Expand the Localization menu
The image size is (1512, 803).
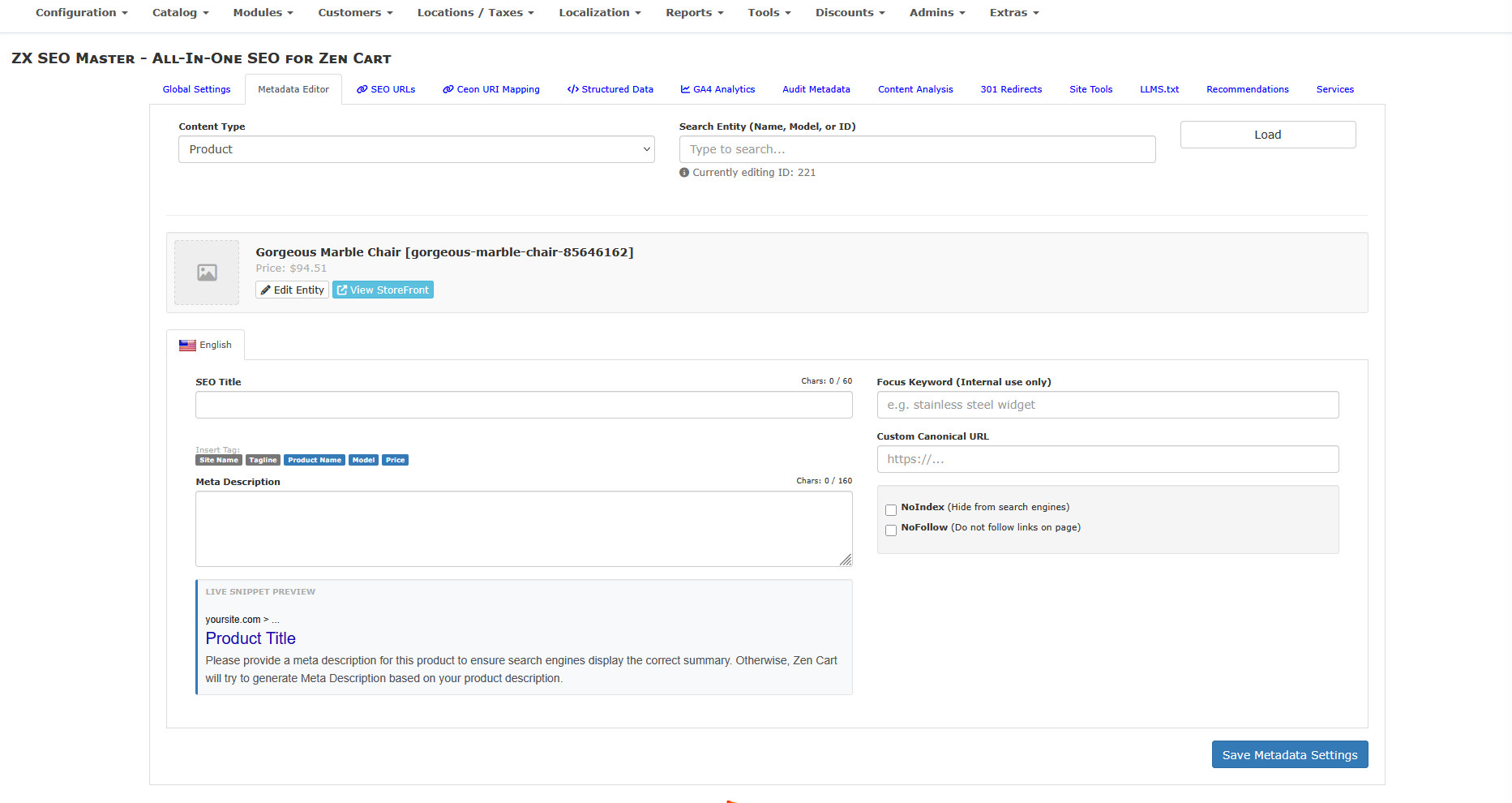(599, 13)
